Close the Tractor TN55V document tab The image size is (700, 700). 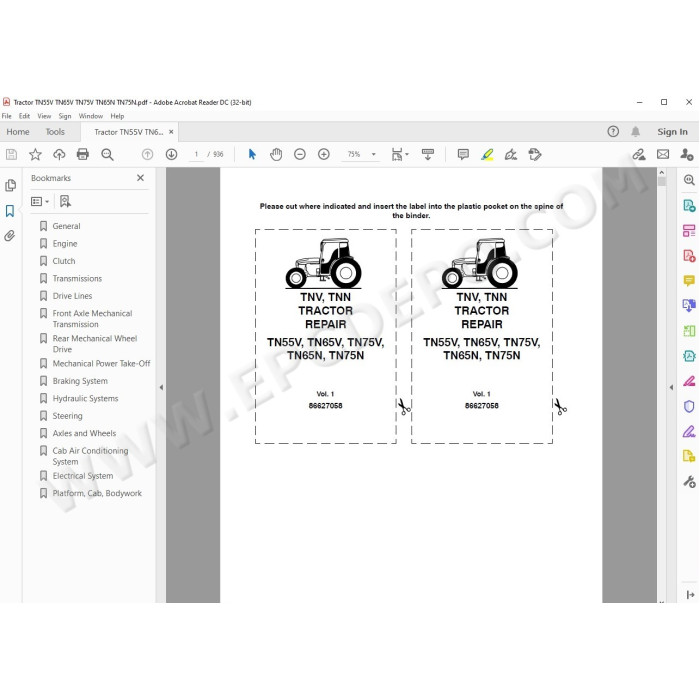tap(171, 132)
